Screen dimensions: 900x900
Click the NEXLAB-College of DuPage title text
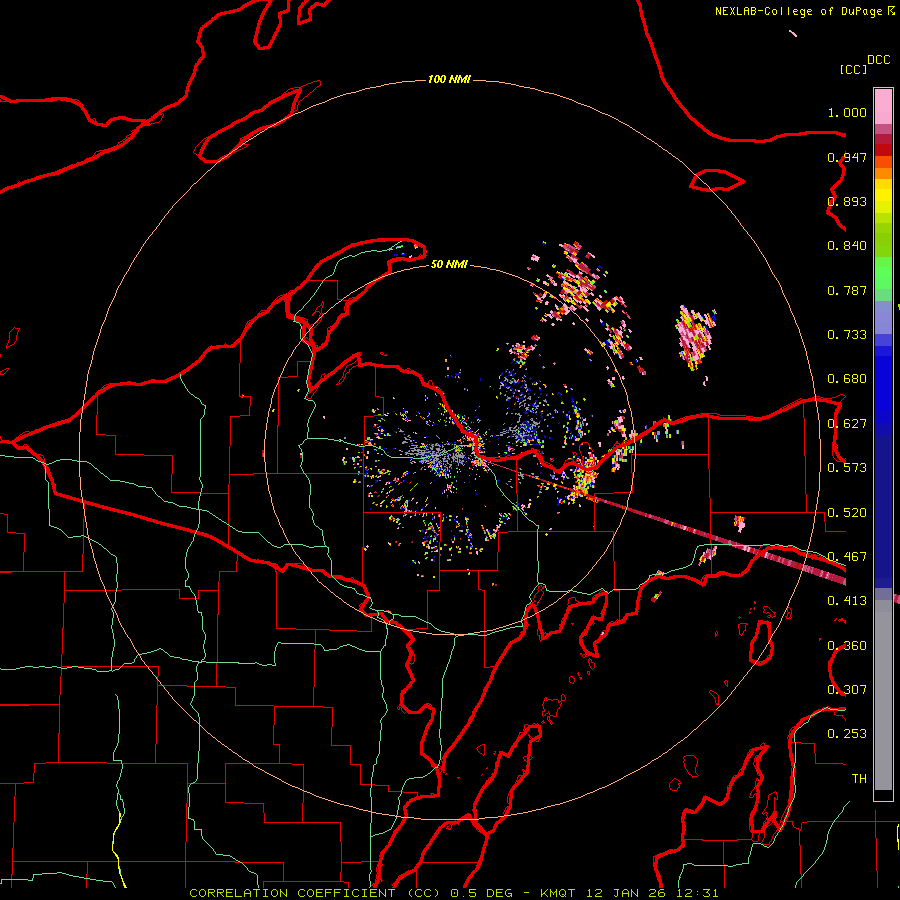click(x=798, y=11)
